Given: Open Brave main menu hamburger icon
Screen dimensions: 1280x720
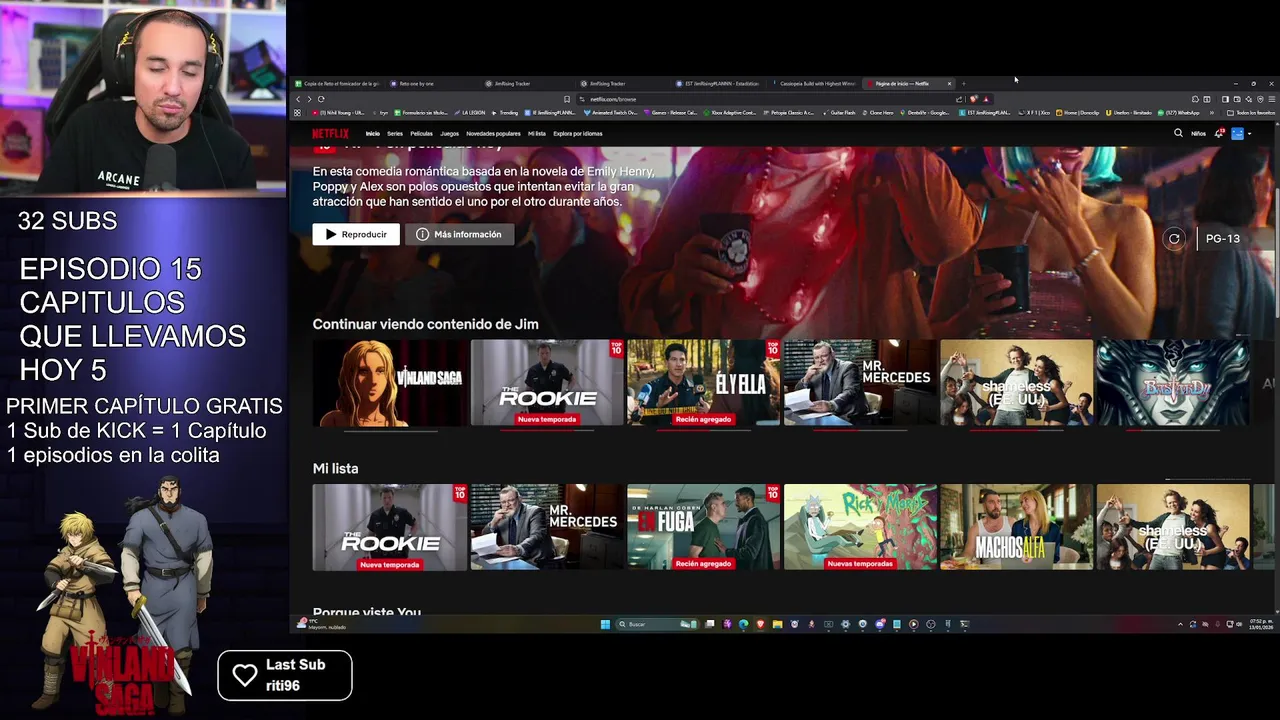Looking at the screenshot, I should 1271,99.
